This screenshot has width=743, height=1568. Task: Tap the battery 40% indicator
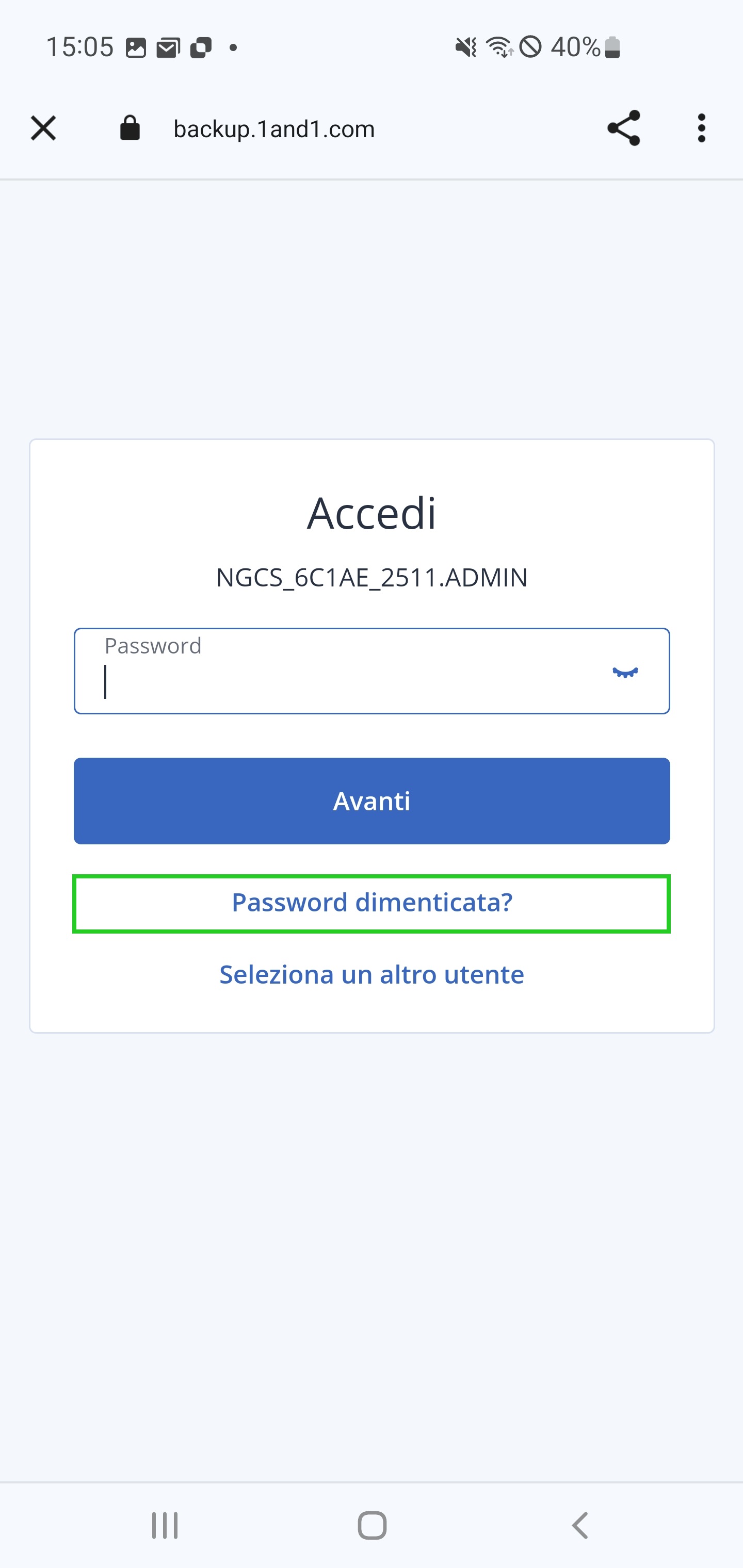585,47
